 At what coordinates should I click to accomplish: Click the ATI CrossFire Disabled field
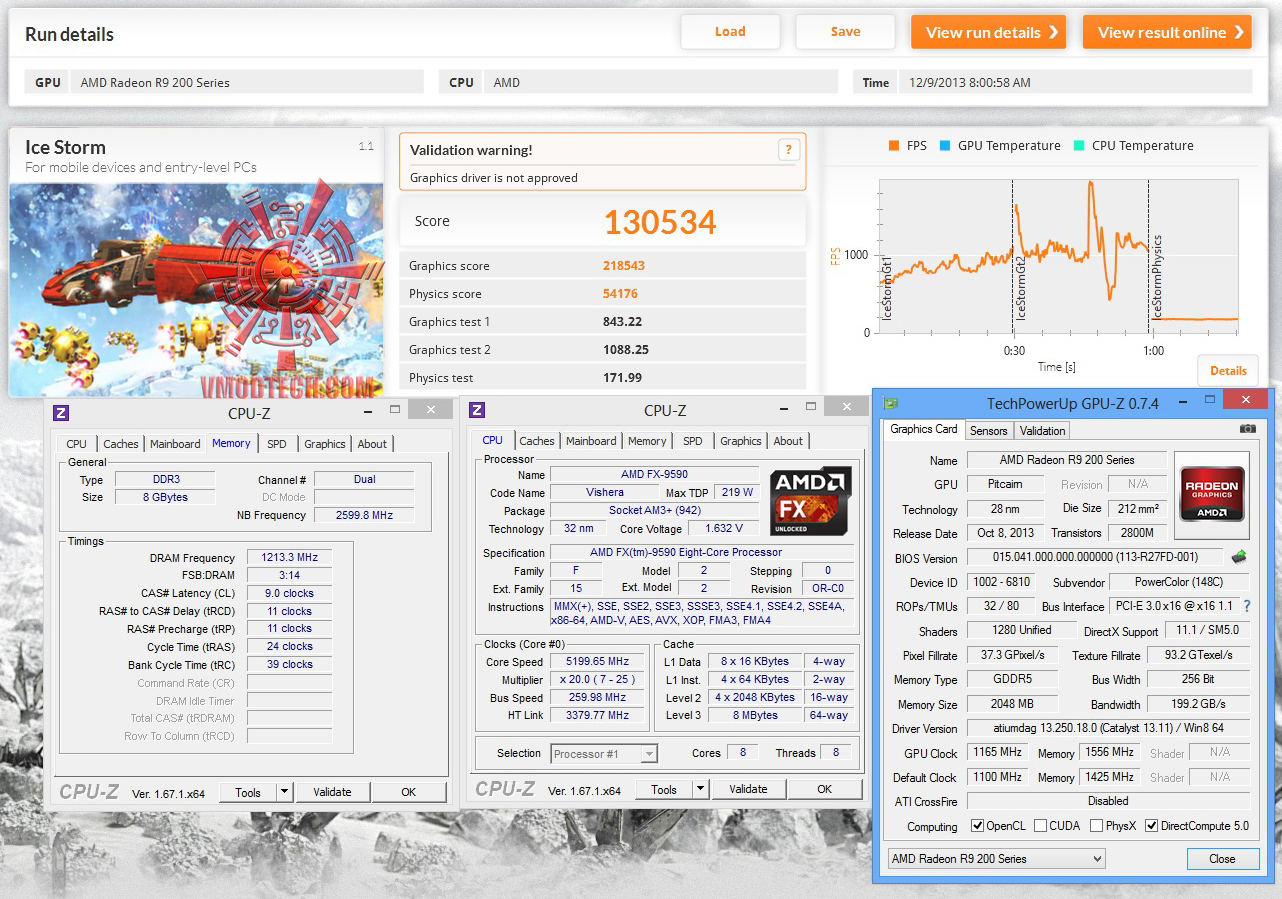[x=1108, y=801]
